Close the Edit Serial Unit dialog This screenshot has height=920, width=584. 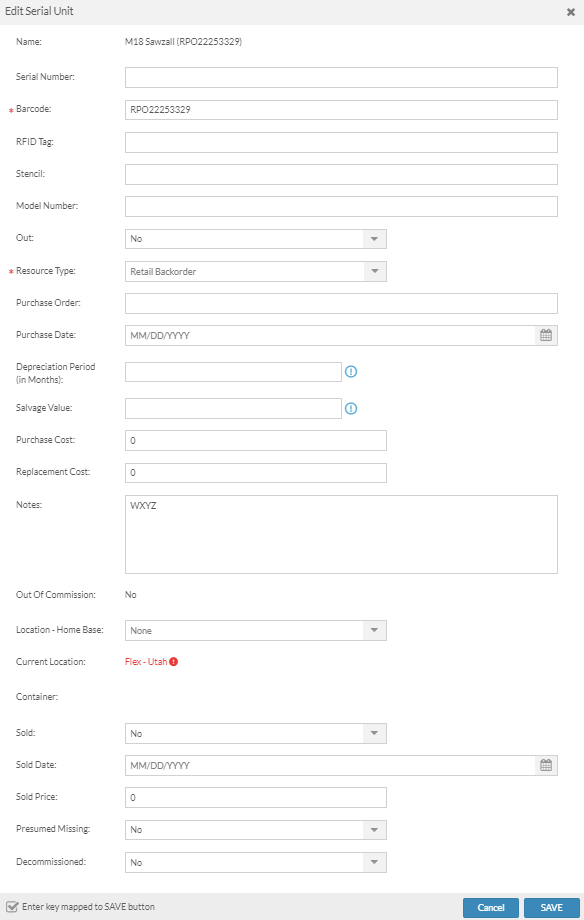point(571,12)
